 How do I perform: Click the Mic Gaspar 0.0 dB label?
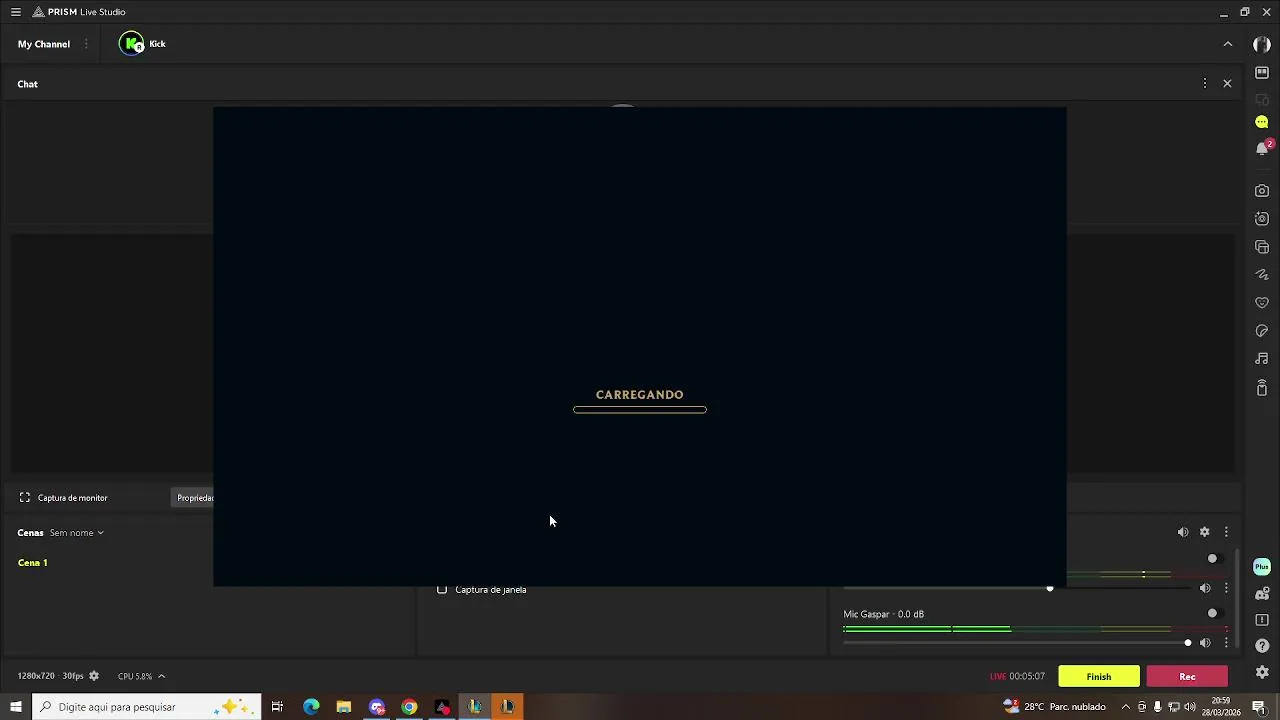pyautogui.click(x=883, y=615)
